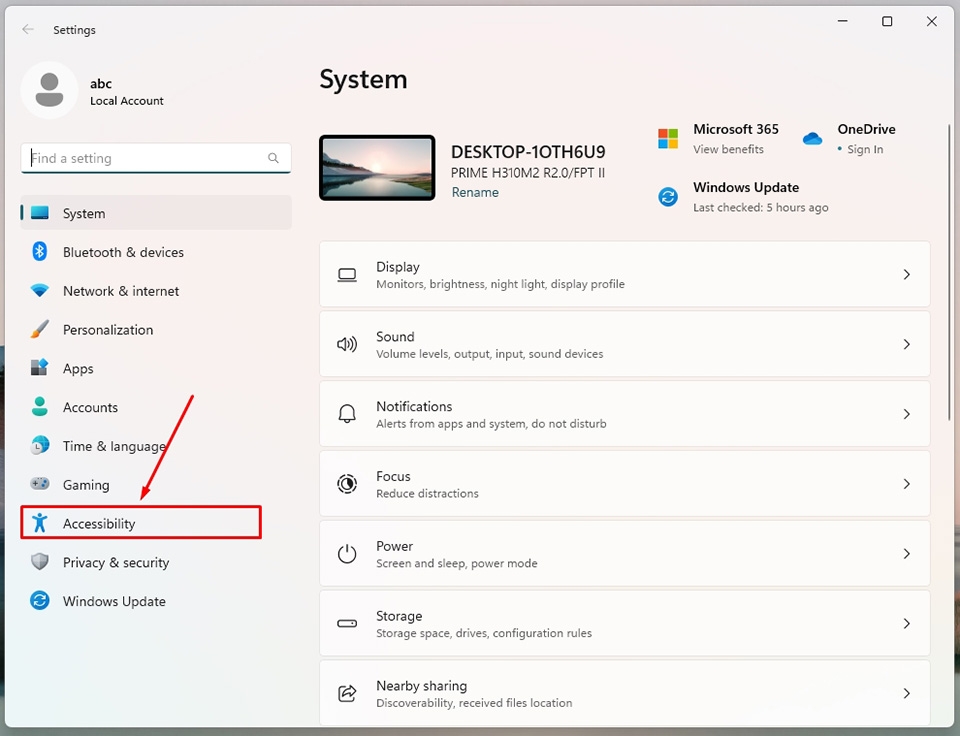
Task: Click the desktop wallpaper thumbnail
Action: pyautogui.click(x=377, y=168)
